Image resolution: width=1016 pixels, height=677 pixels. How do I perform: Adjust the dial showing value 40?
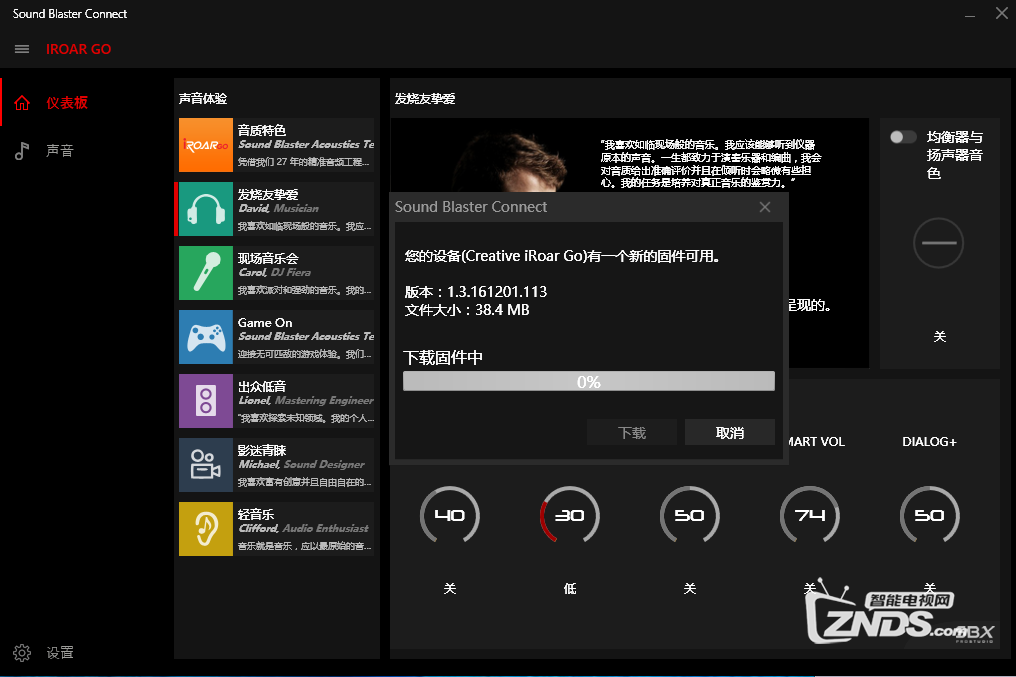tap(450, 515)
